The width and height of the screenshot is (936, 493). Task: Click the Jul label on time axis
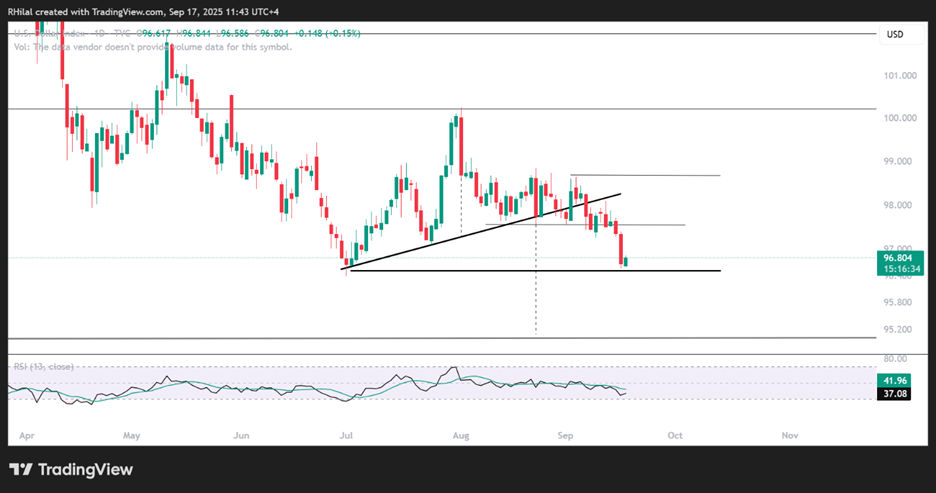click(x=346, y=436)
